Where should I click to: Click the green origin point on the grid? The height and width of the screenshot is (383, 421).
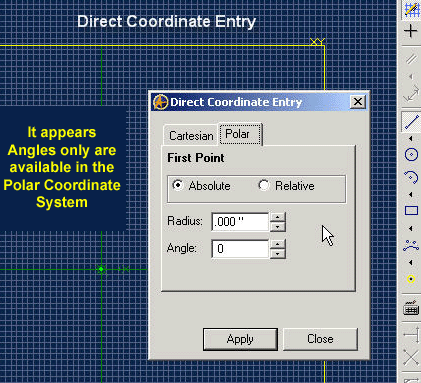click(101, 269)
